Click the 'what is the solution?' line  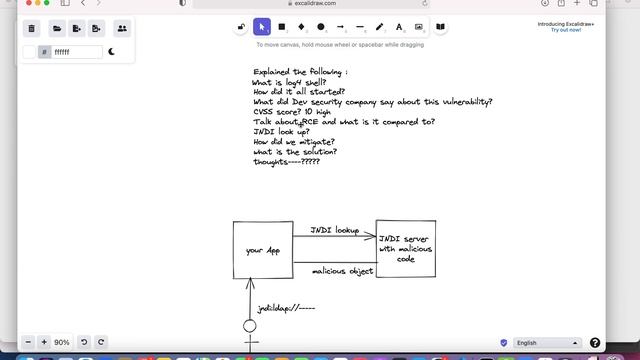[295, 152]
